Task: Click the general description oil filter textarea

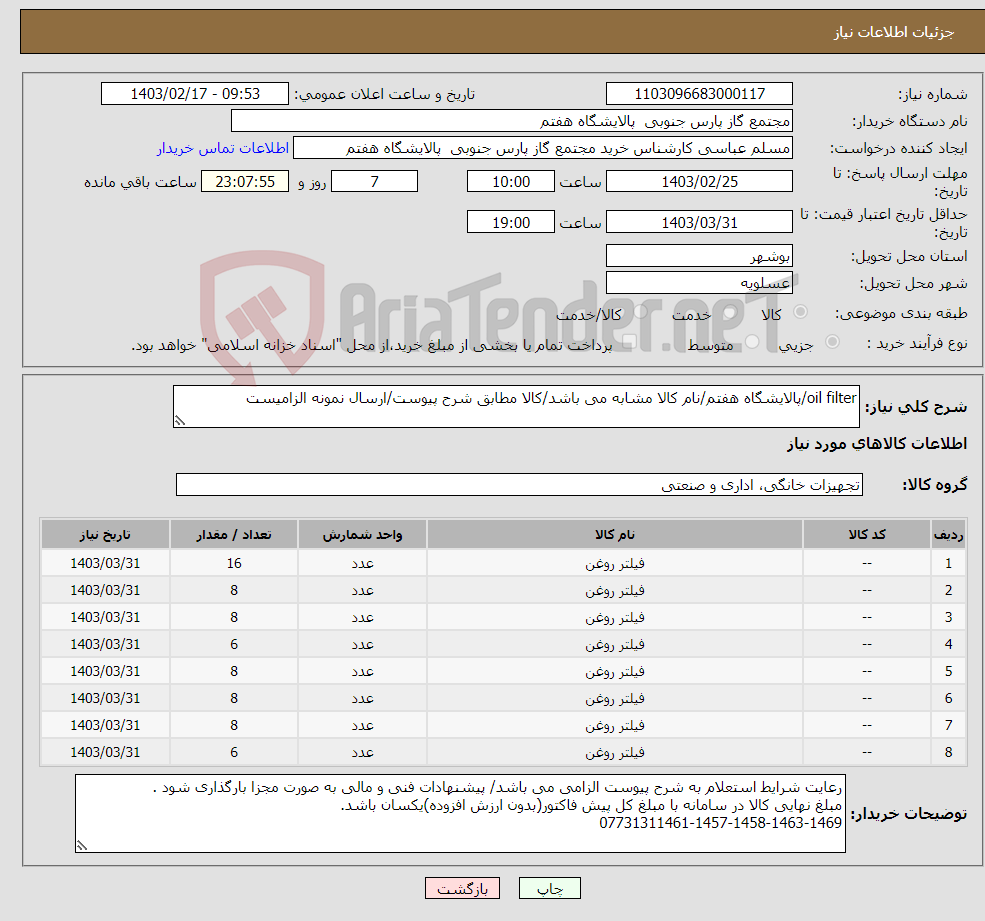Action: pos(516,406)
